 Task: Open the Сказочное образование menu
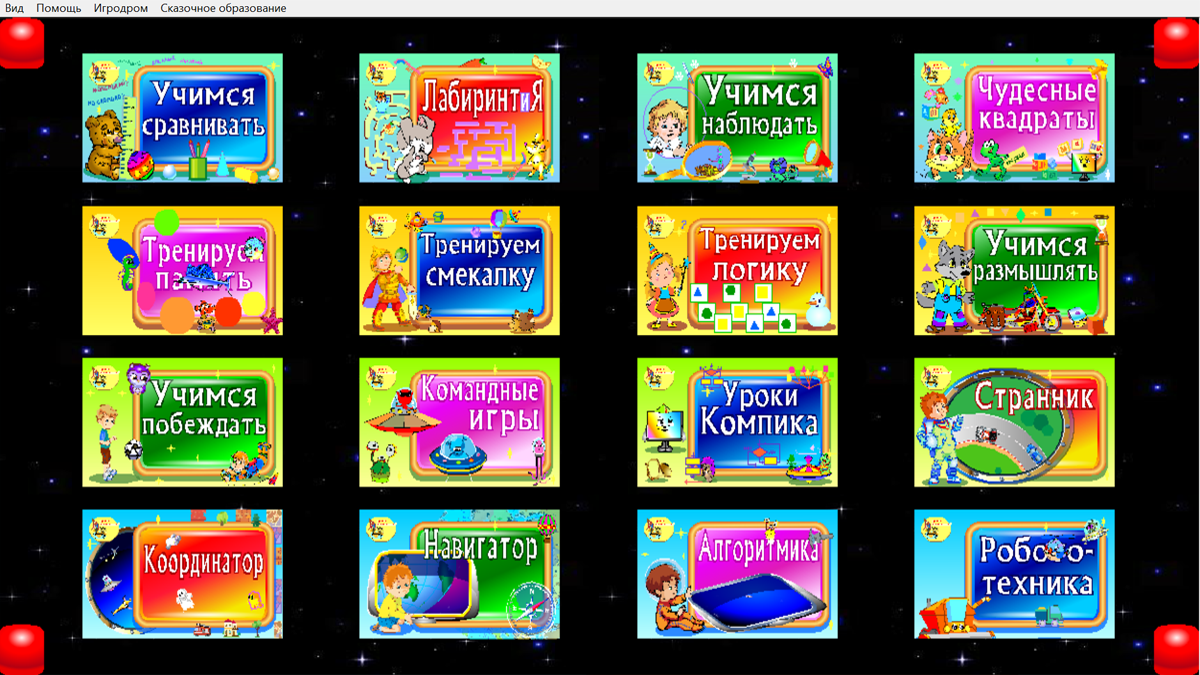click(x=221, y=8)
